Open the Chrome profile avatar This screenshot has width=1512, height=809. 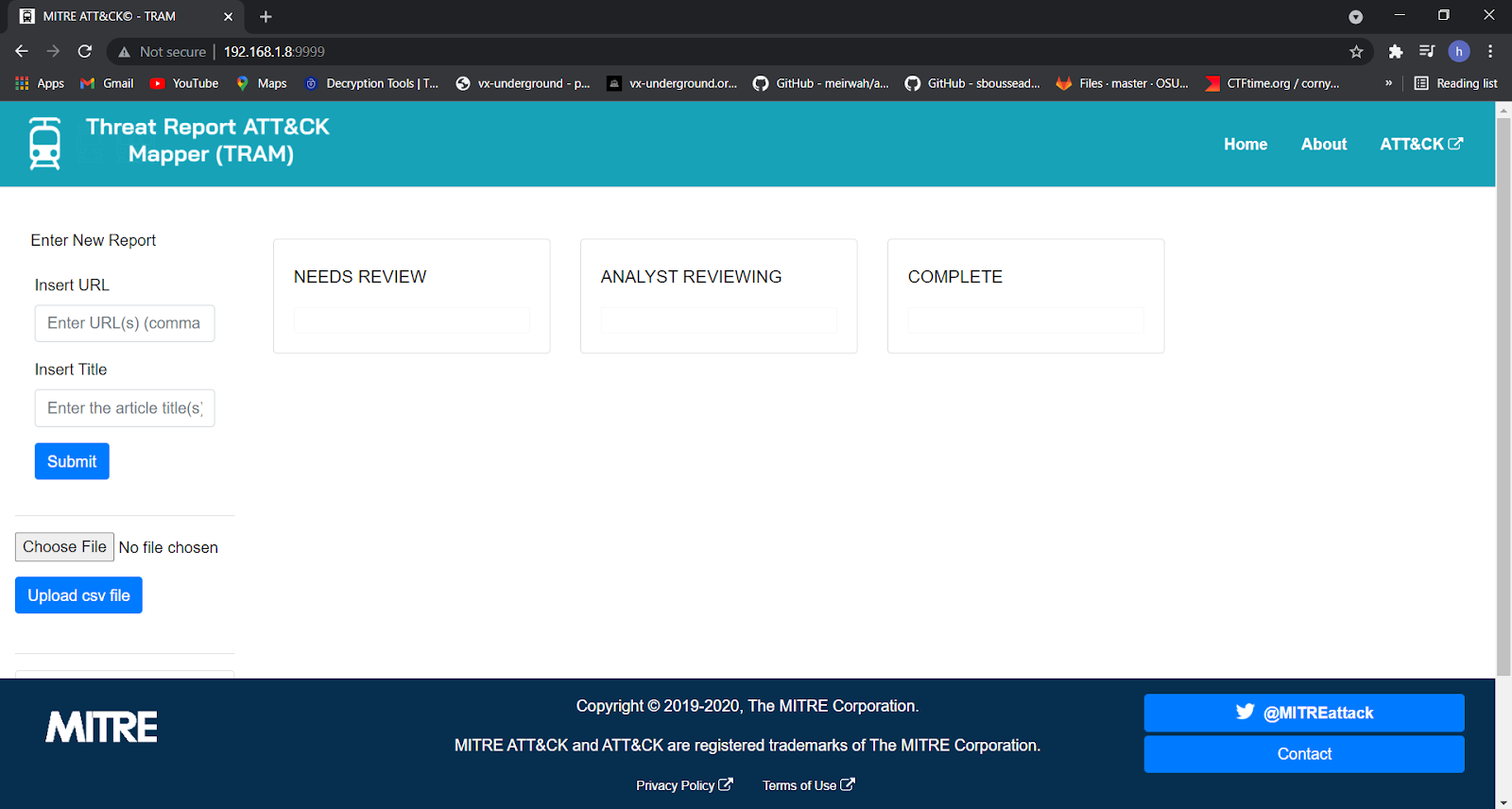click(1459, 52)
